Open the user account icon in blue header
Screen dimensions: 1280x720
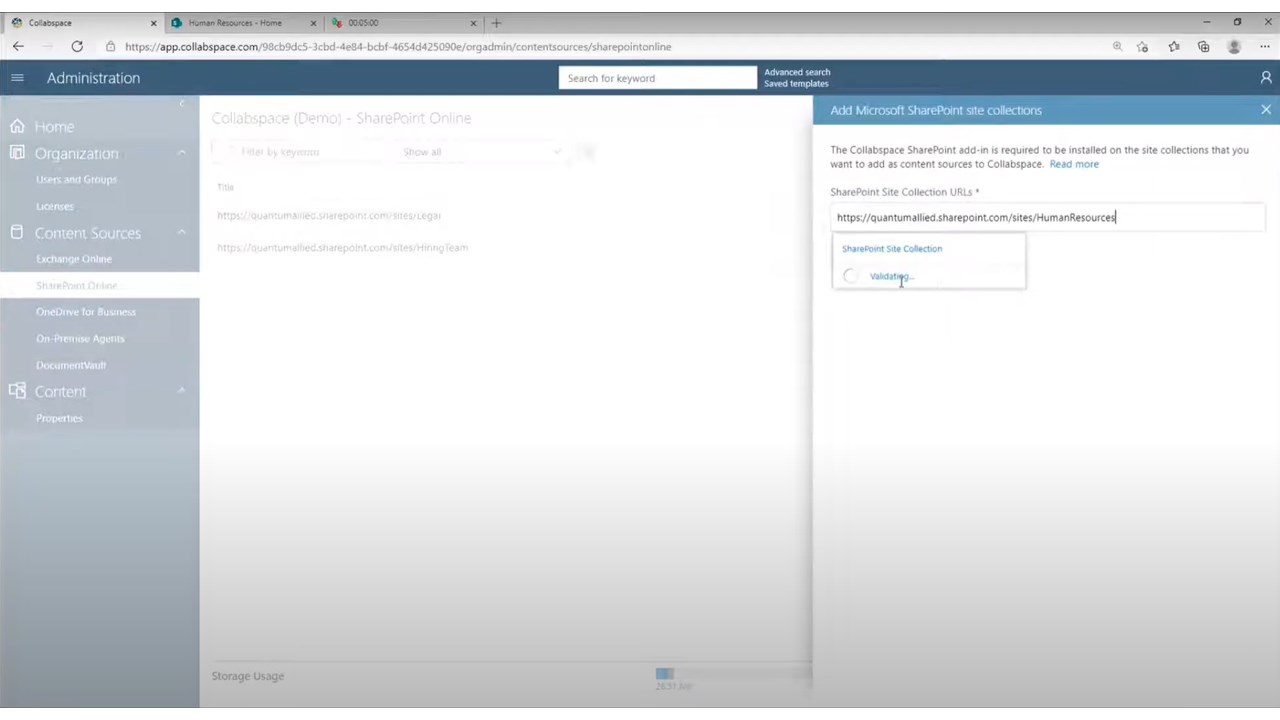point(1266,78)
